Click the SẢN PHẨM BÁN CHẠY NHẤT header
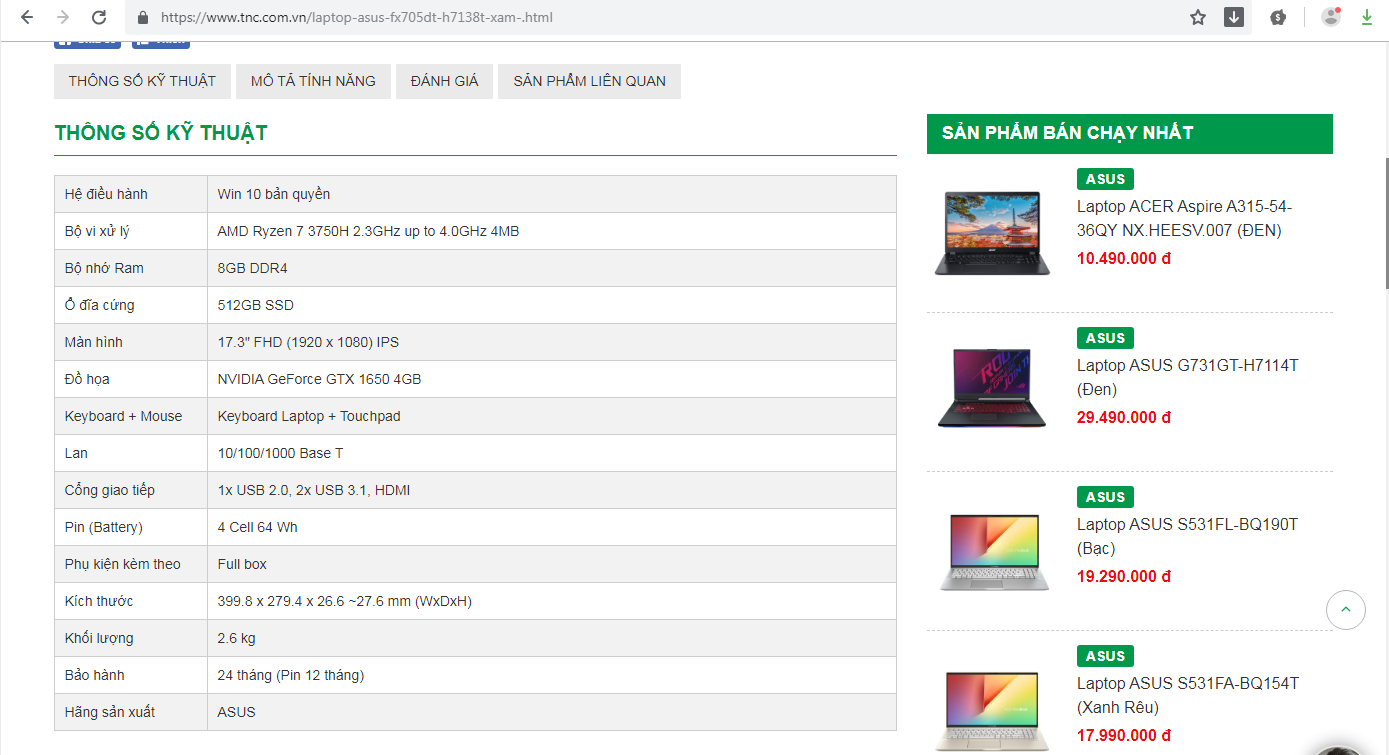 pyautogui.click(x=1129, y=134)
